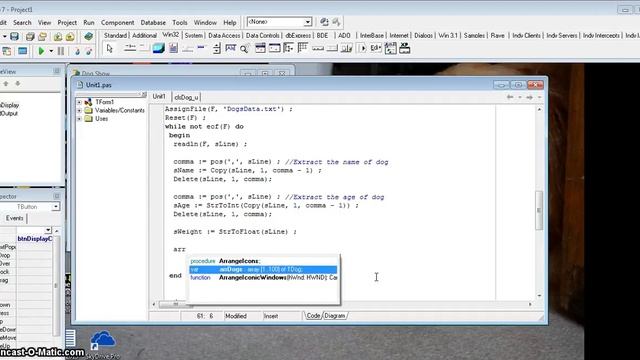Viewport: 640px width, 360px height.
Task: Open the back navigation history dropdown arrow
Action: tap(520, 97)
